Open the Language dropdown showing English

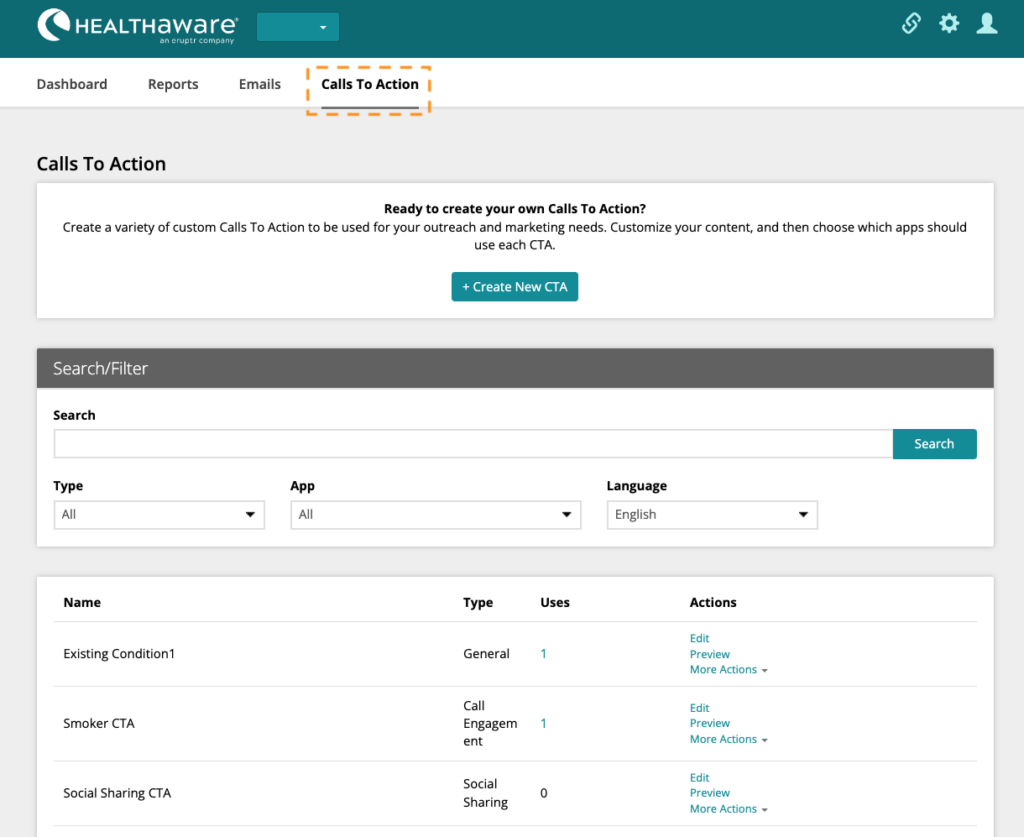(712, 514)
